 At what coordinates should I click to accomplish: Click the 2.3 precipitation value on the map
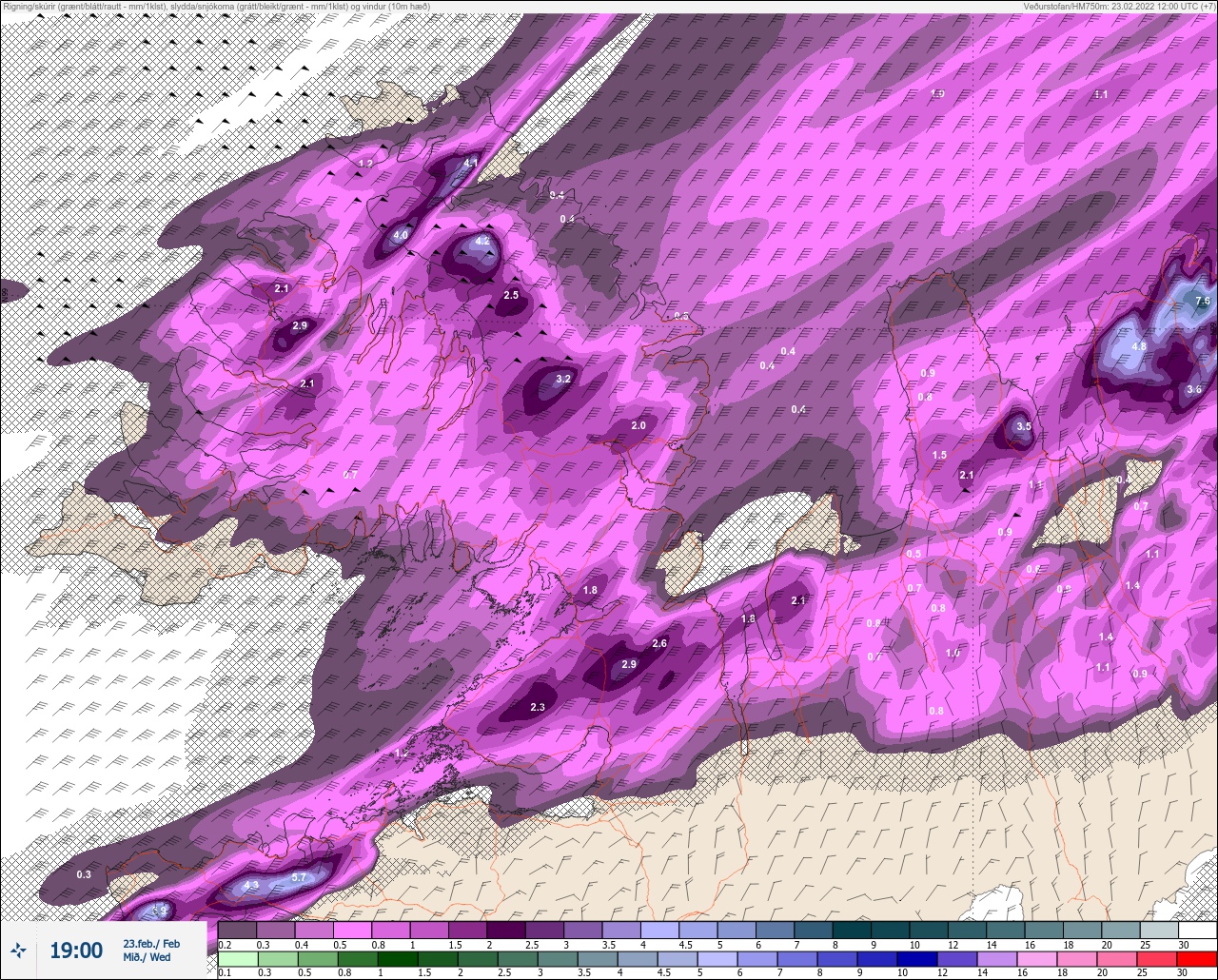click(538, 707)
